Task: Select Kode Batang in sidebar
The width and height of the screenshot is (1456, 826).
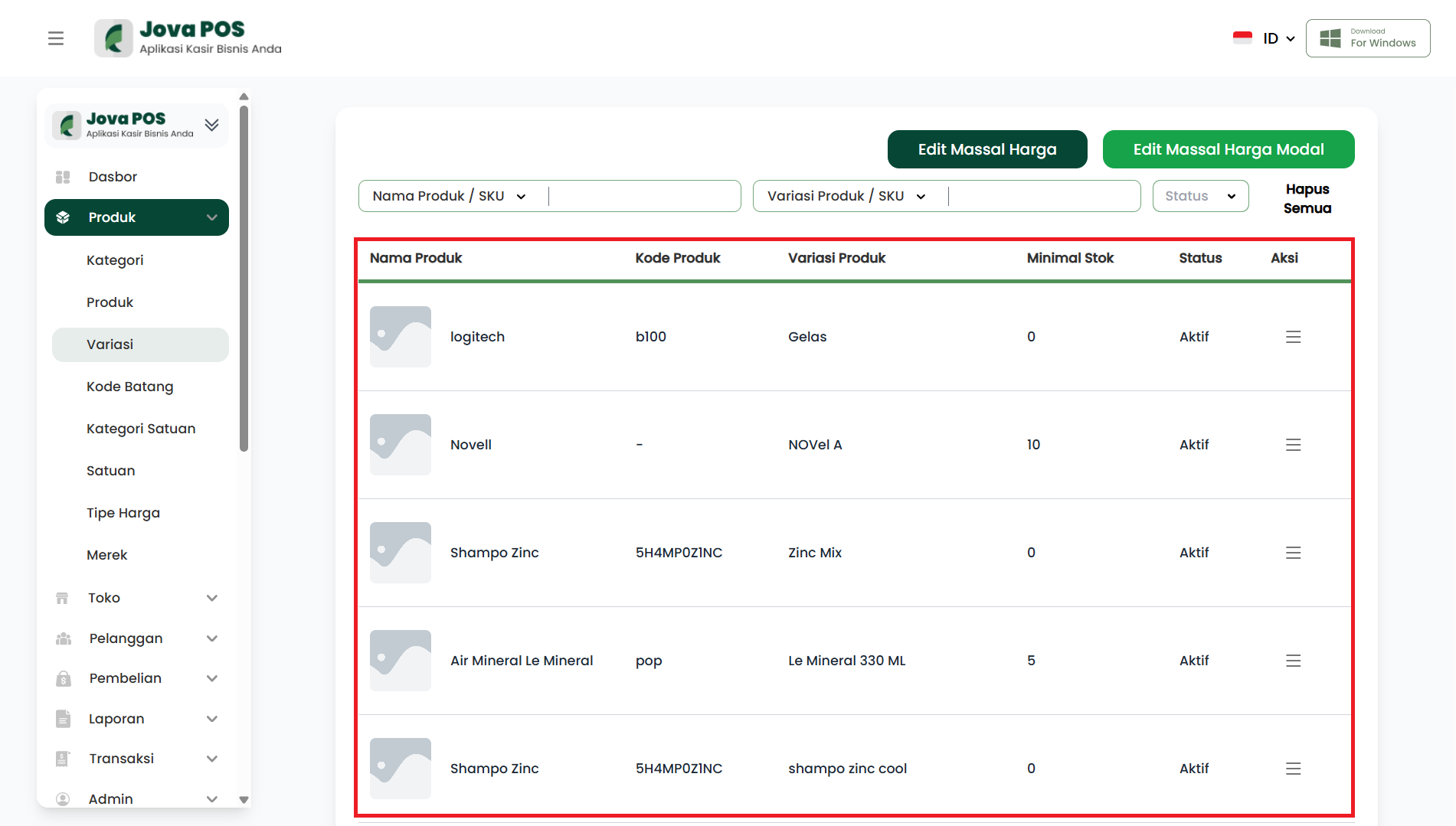Action: [x=130, y=387]
